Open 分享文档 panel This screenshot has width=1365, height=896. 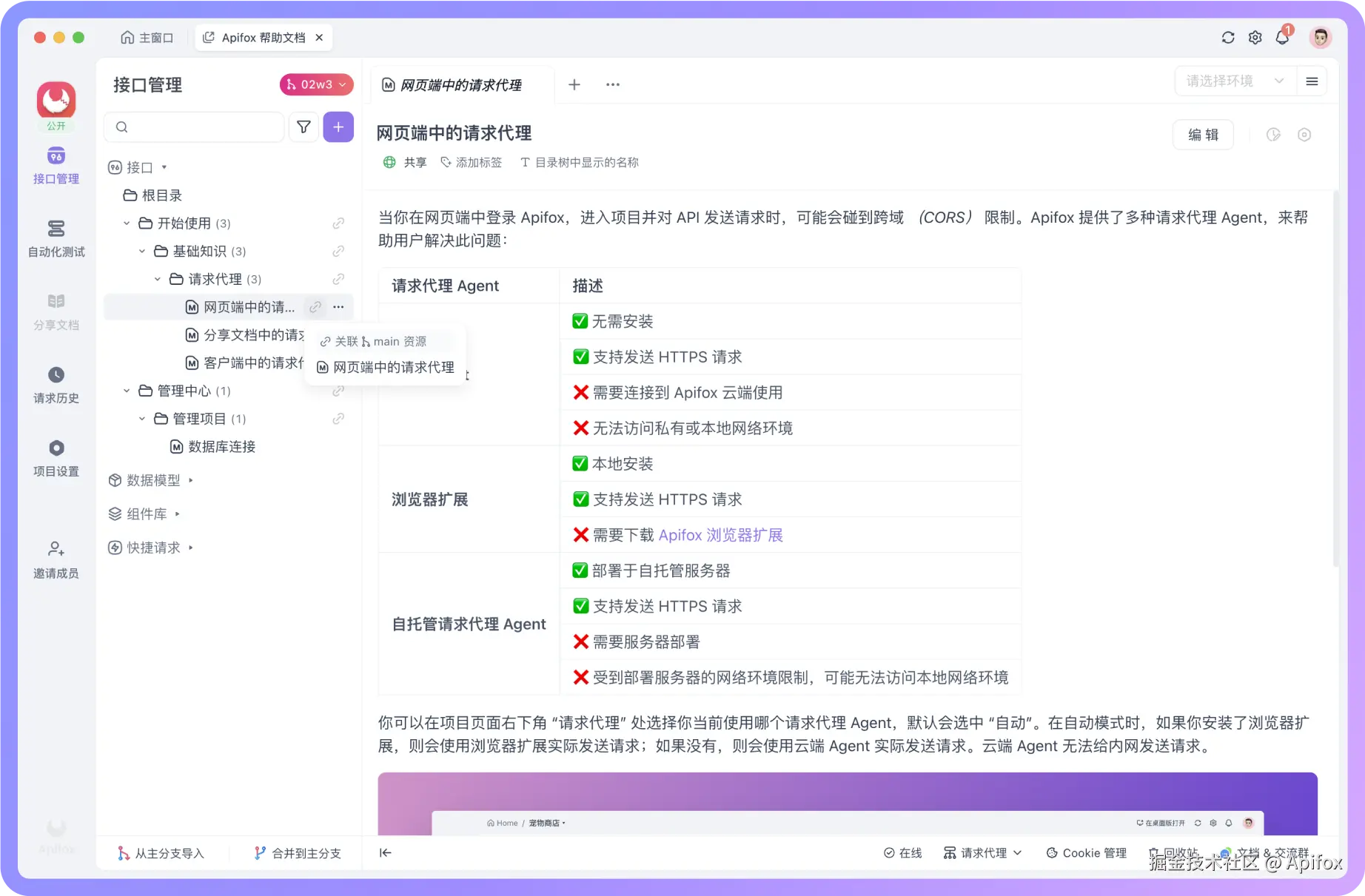click(x=56, y=311)
